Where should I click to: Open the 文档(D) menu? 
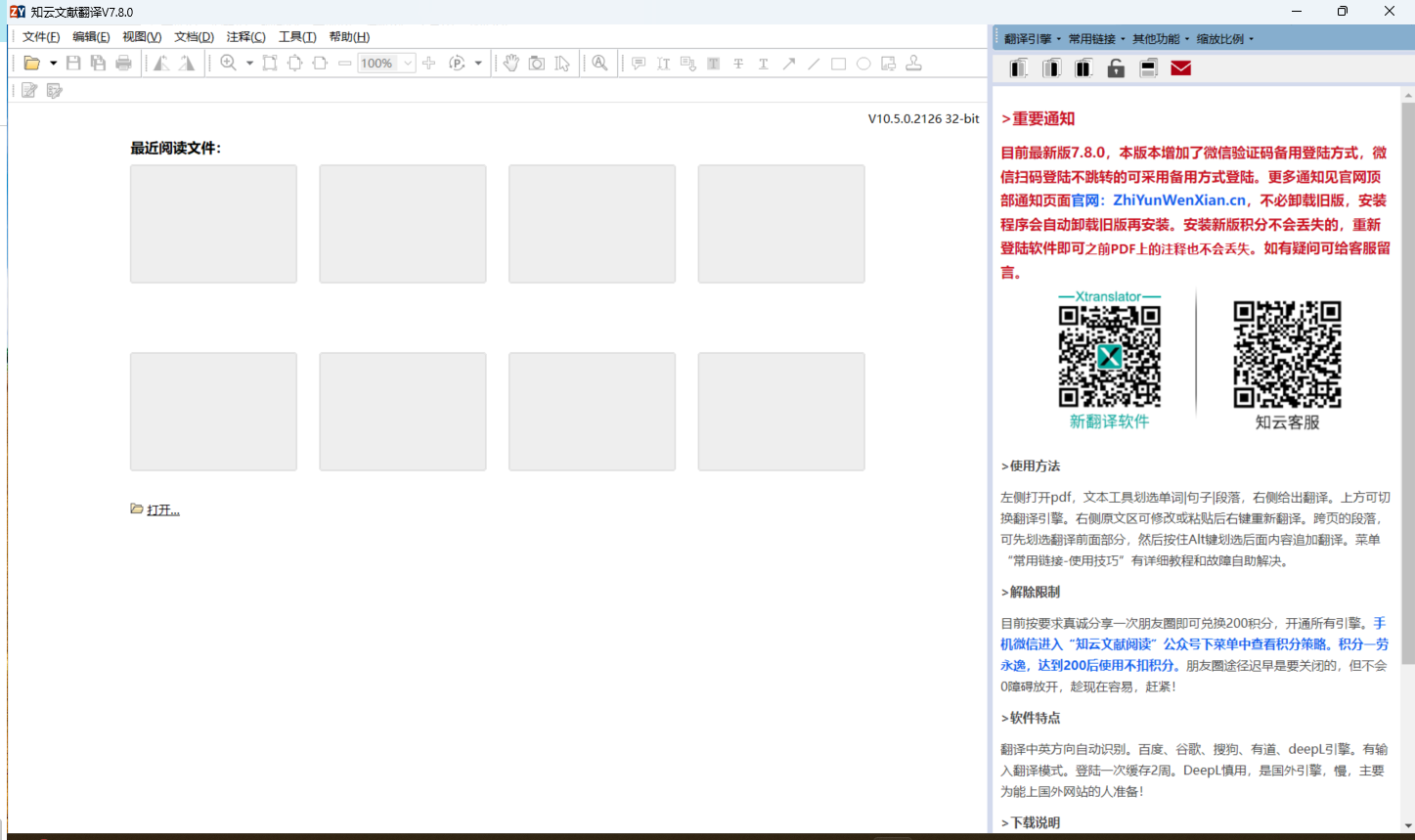tap(194, 37)
